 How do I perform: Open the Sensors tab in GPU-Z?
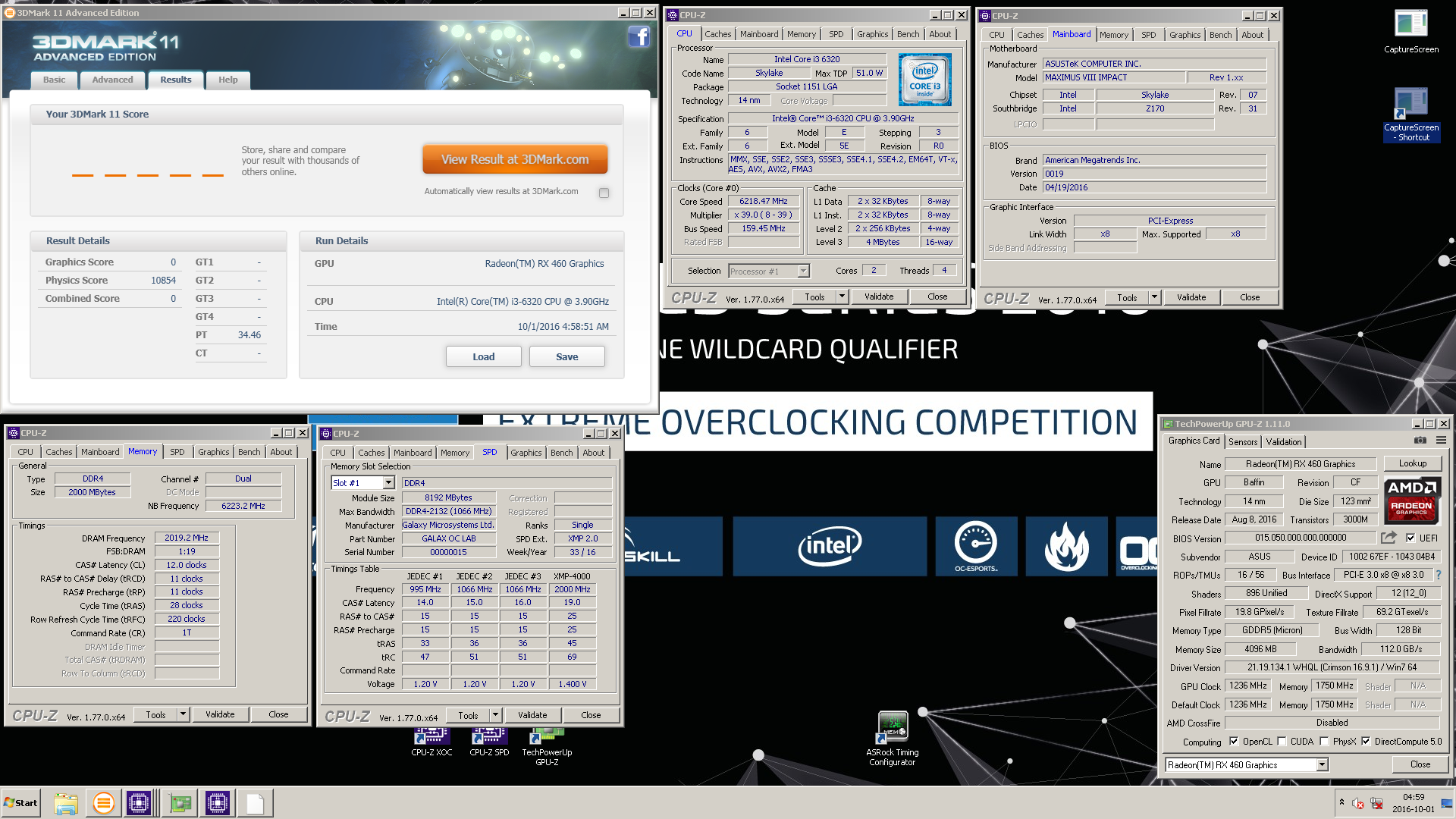[x=1242, y=441]
